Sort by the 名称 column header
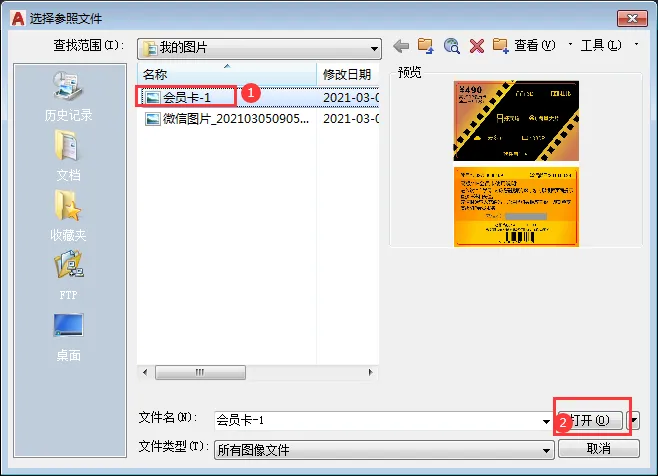 [227, 74]
